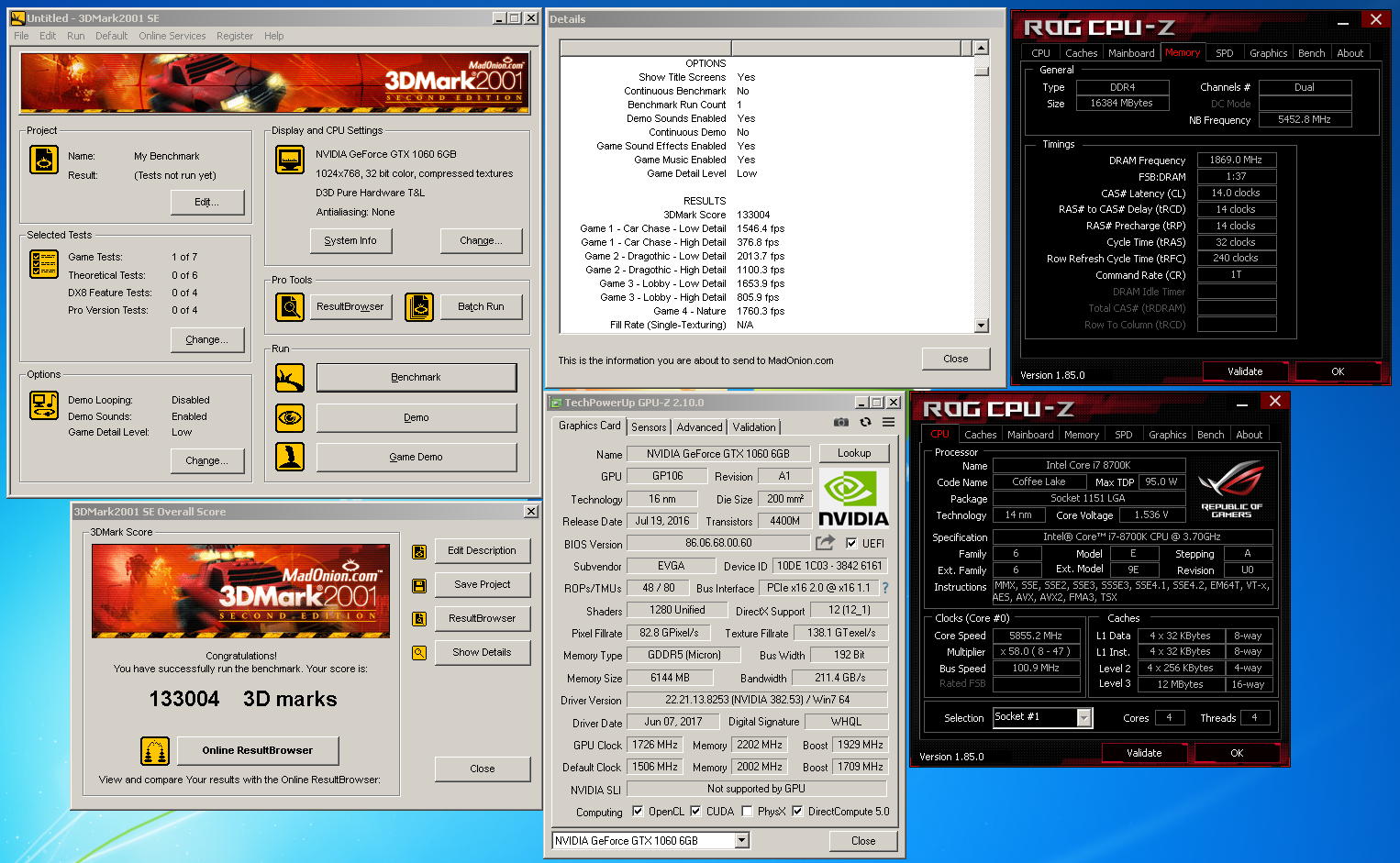Toggle the CUDA checkbox
Screen dimensions: 1400x863
click(x=695, y=811)
